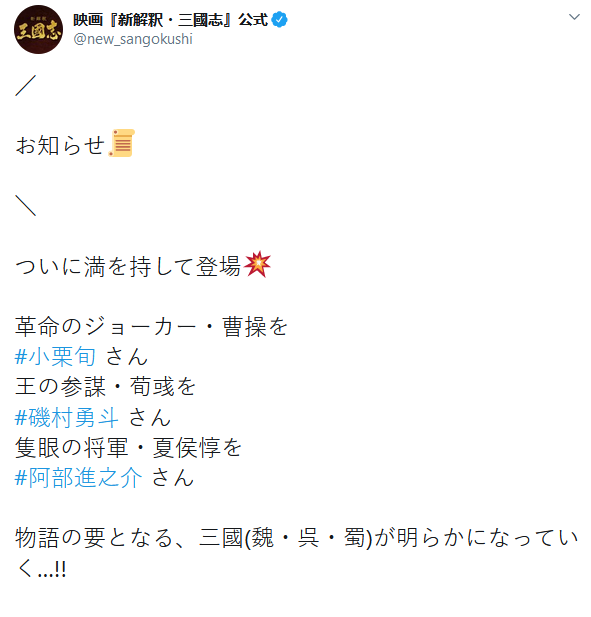Click the line 王の参謀・荀彧を
Screen dimensions: 591x617
105,386
